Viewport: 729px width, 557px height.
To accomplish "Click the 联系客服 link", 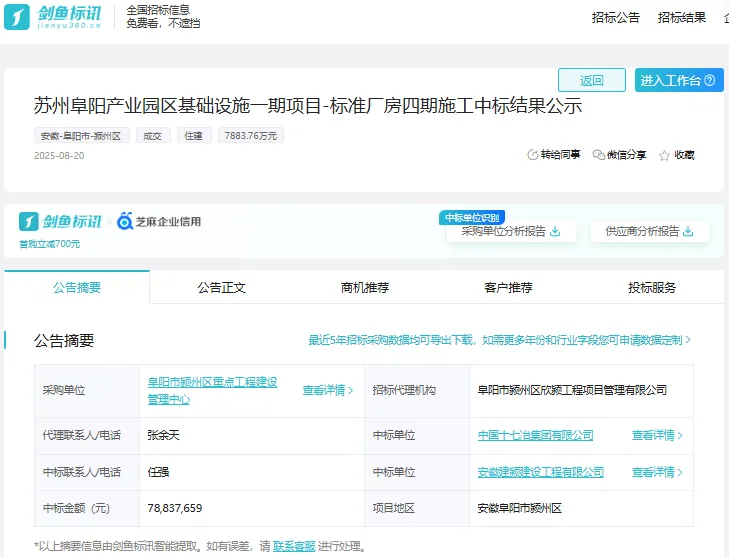I will click(x=294, y=546).
